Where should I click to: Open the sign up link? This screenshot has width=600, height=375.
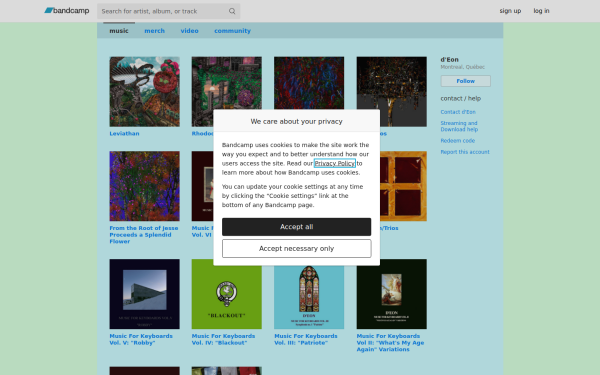[510, 11]
